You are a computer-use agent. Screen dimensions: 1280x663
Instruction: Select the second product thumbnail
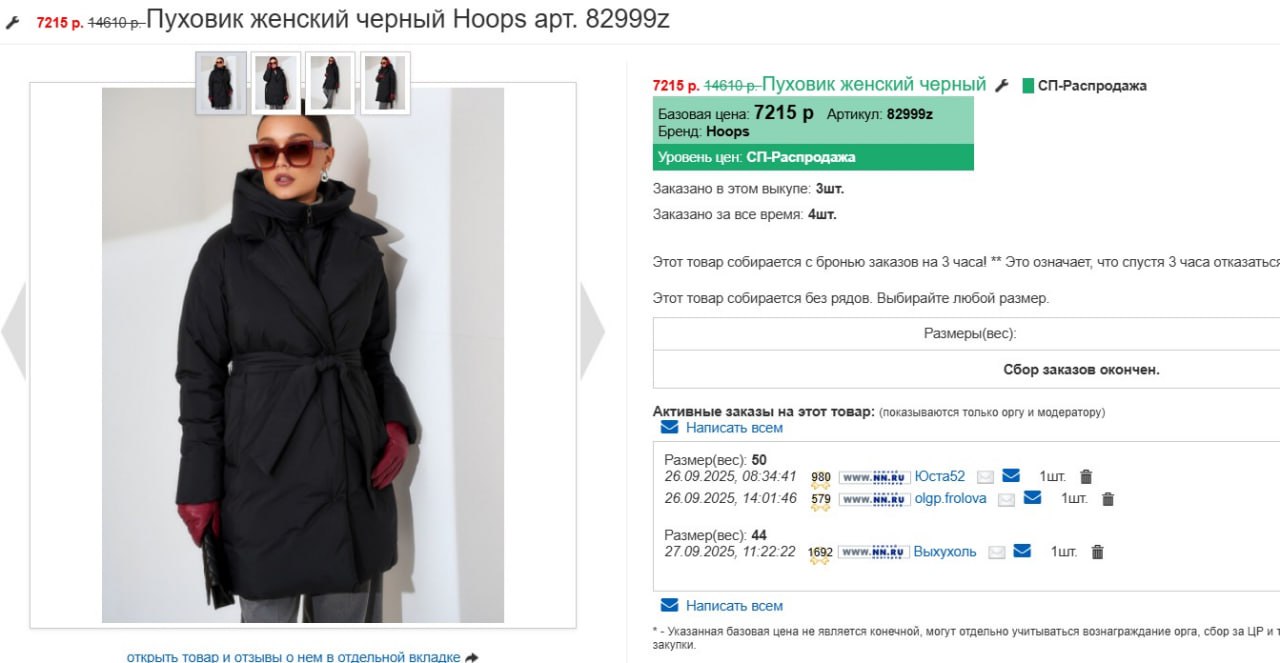276,82
